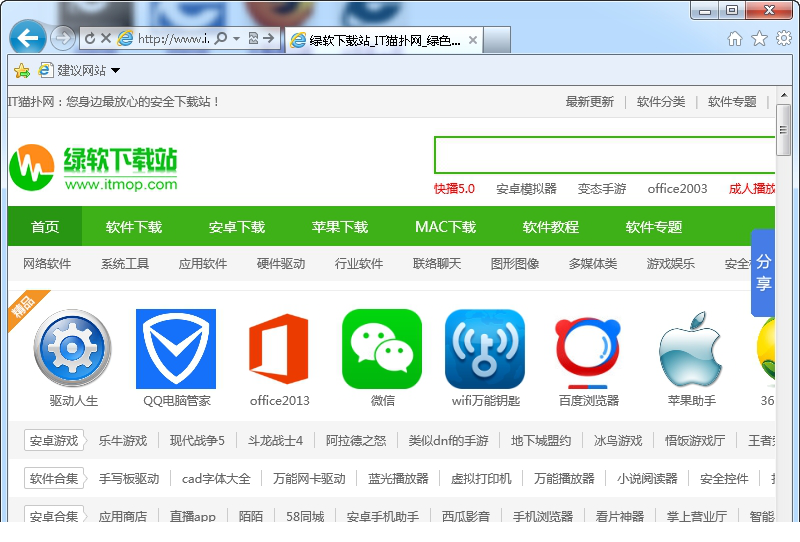The height and width of the screenshot is (542, 800).
Task: Click the 绿软下载站 site logo
Action: [x=93, y=167]
